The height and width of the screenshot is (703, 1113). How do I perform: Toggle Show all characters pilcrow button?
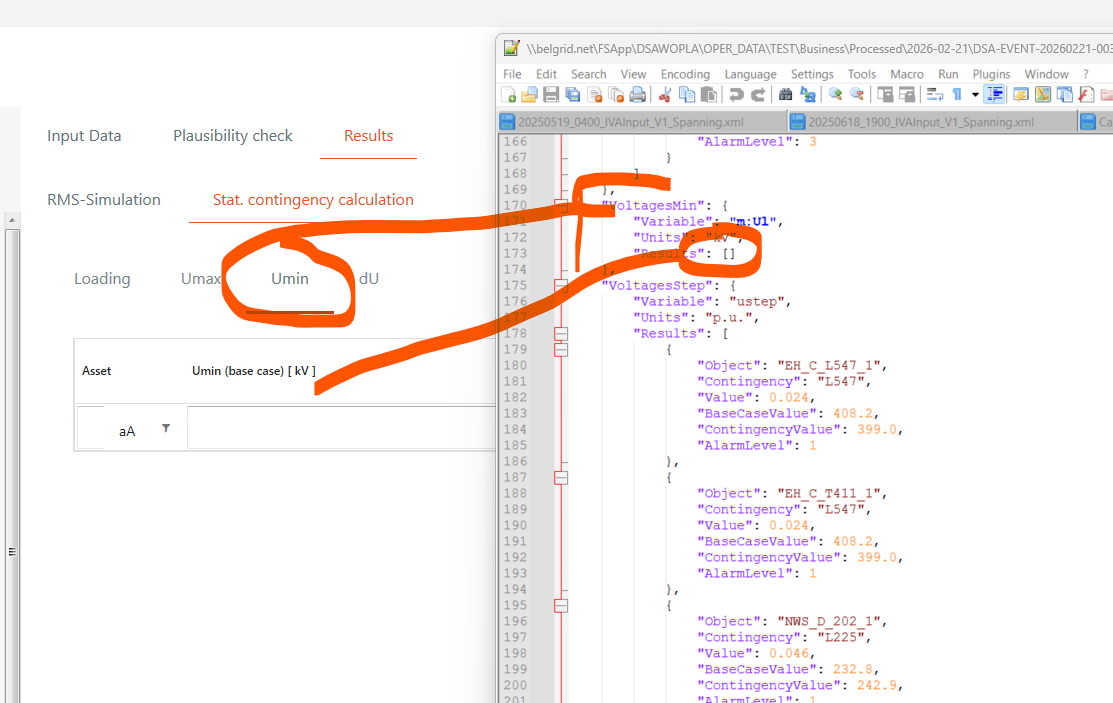tap(957, 95)
